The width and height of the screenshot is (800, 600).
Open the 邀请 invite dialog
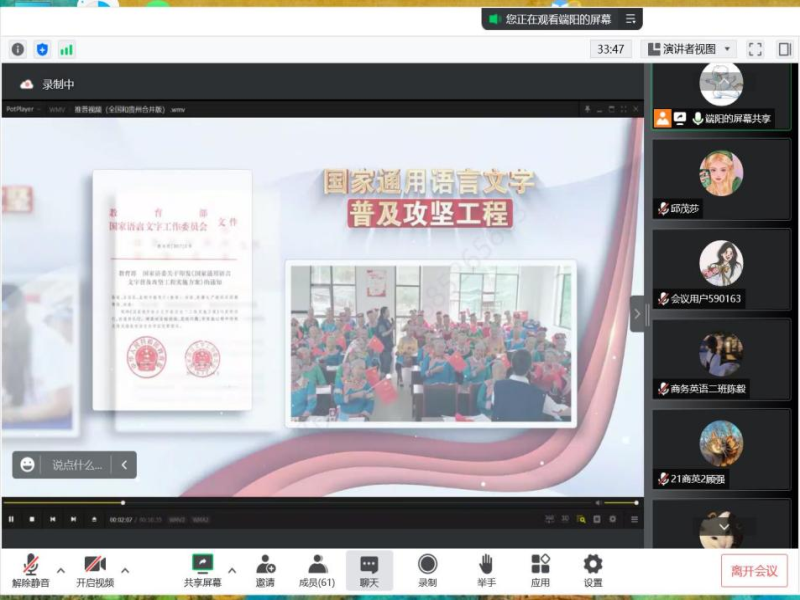click(x=265, y=570)
